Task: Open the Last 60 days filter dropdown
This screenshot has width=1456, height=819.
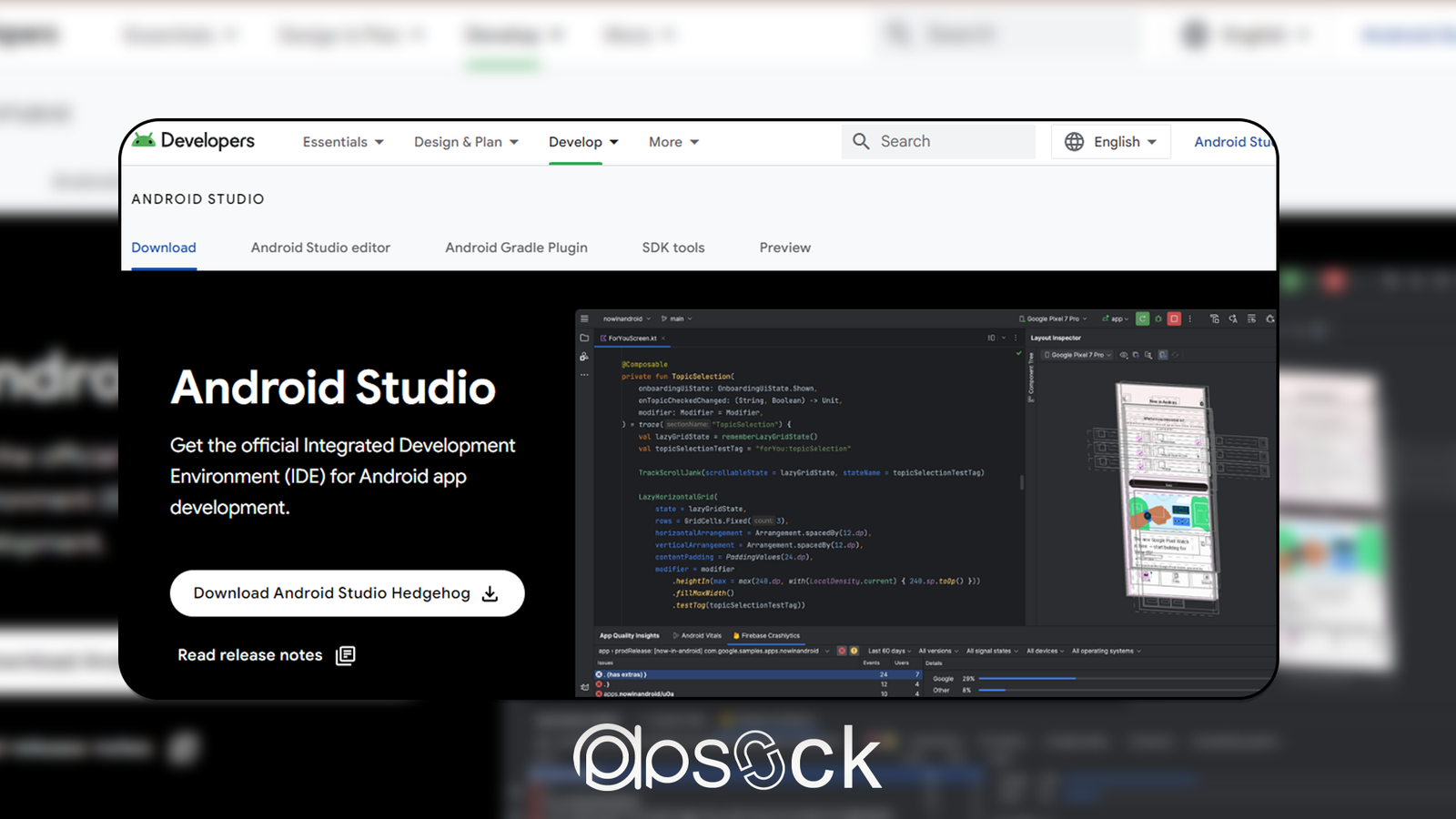Action: pyautogui.click(x=889, y=651)
